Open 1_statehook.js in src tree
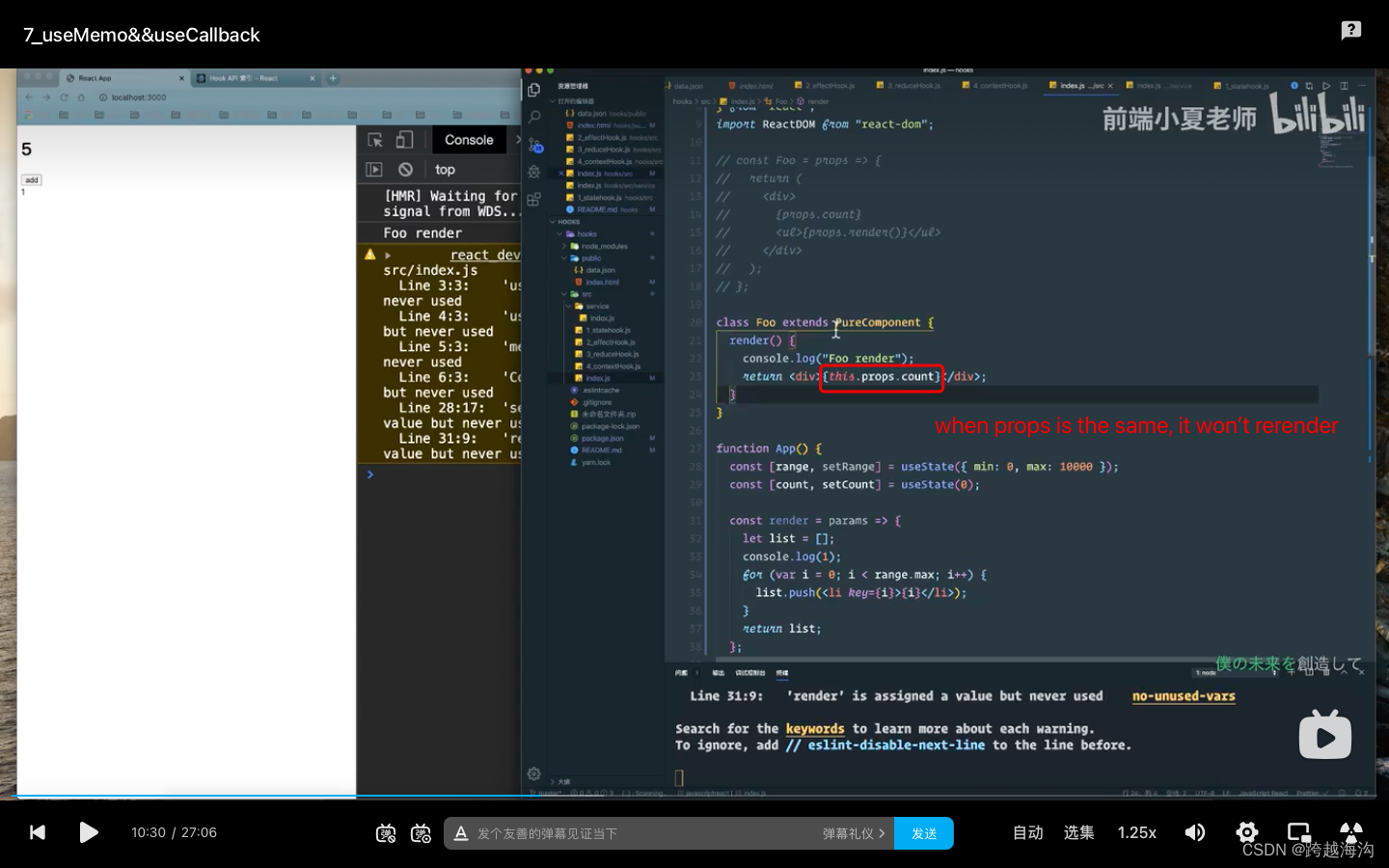Image resolution: width=1389 pixels, height=868 pixels. click(607, 330)
